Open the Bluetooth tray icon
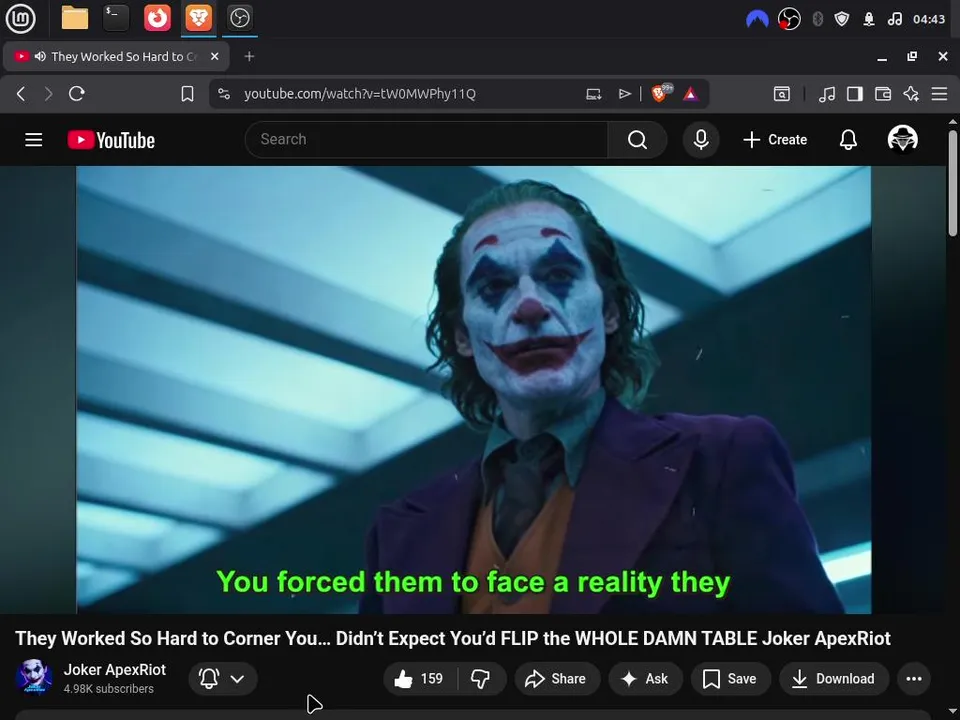 pyautogui.click(x=817, y=20)
